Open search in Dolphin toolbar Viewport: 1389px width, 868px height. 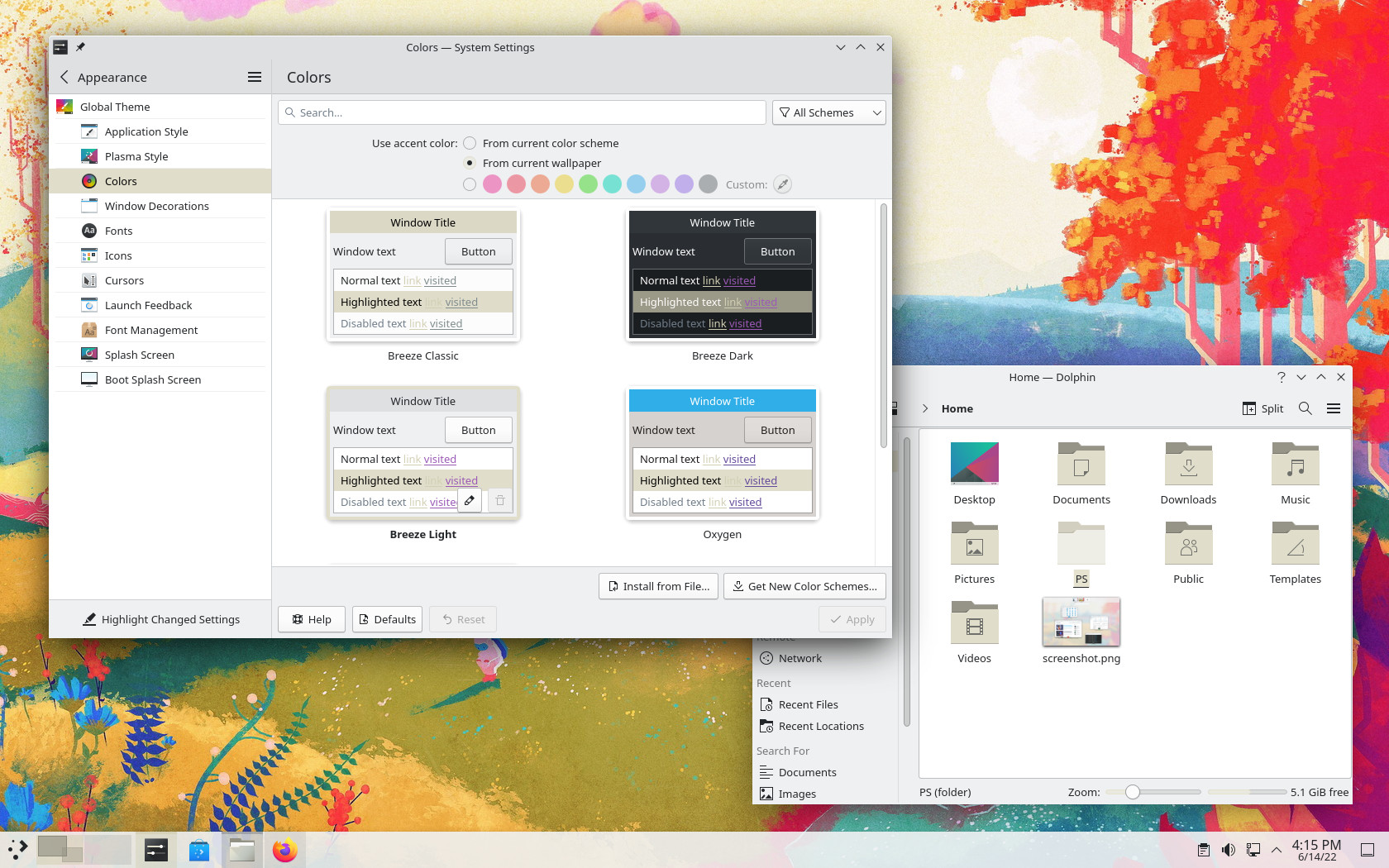point(1305,408)
